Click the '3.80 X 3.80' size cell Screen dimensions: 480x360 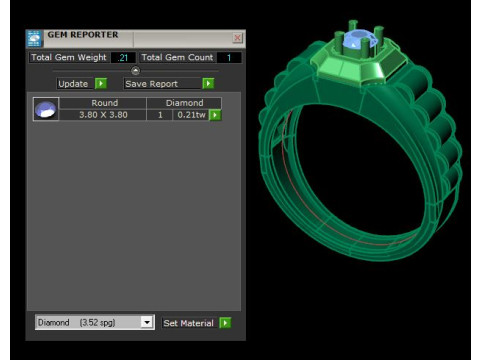103,115
